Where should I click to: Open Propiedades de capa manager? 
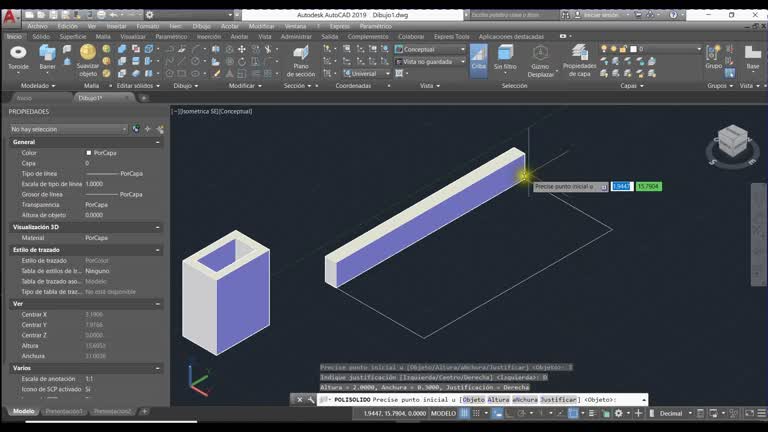tap(579, 61)
